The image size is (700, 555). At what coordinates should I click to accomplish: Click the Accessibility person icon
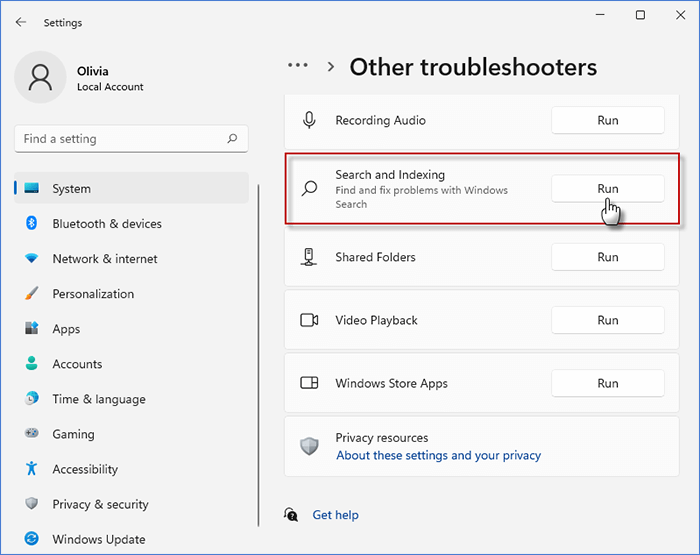tap(32, 469)
